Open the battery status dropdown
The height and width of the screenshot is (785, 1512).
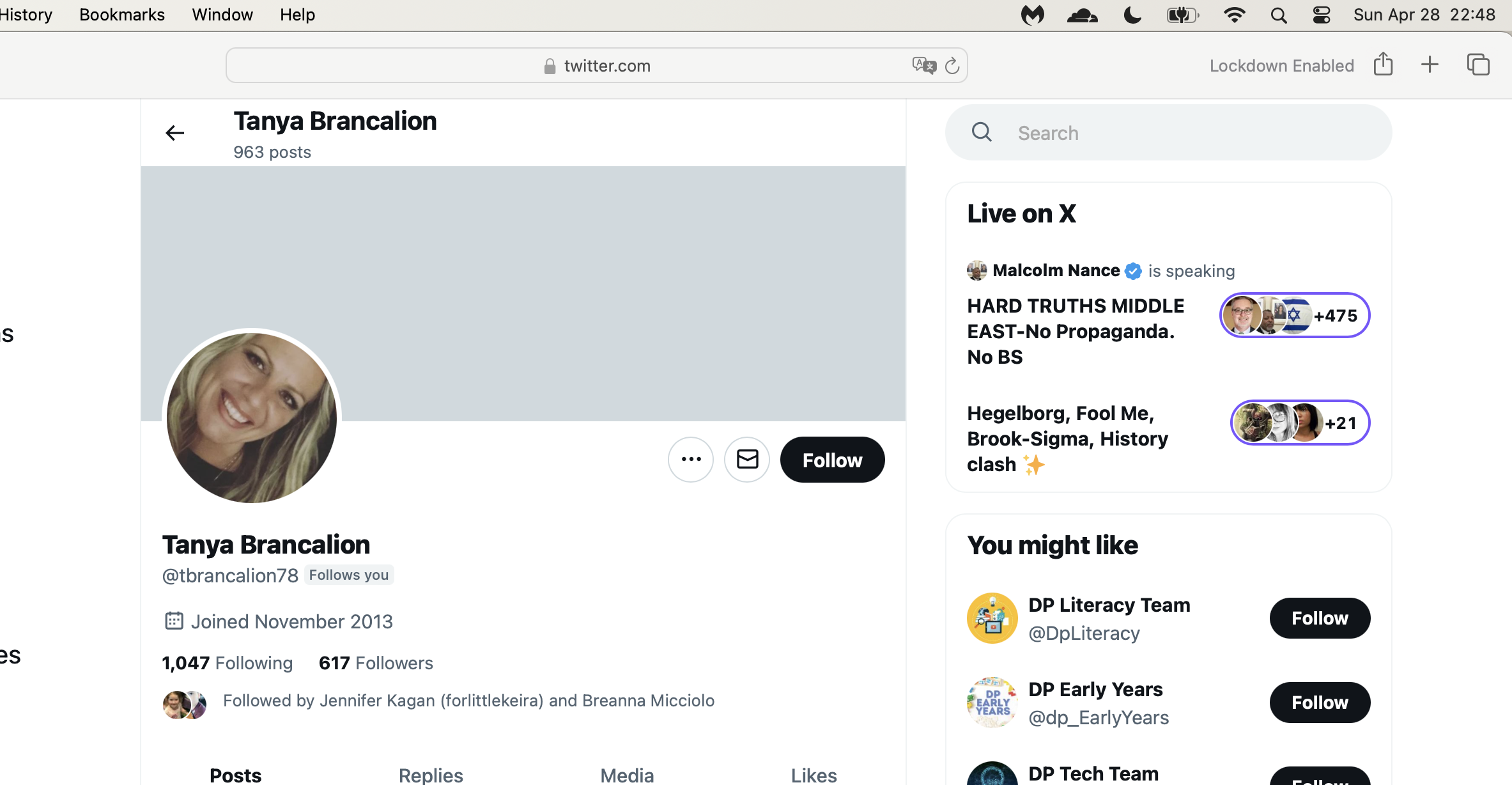(x=1183, y=15)
